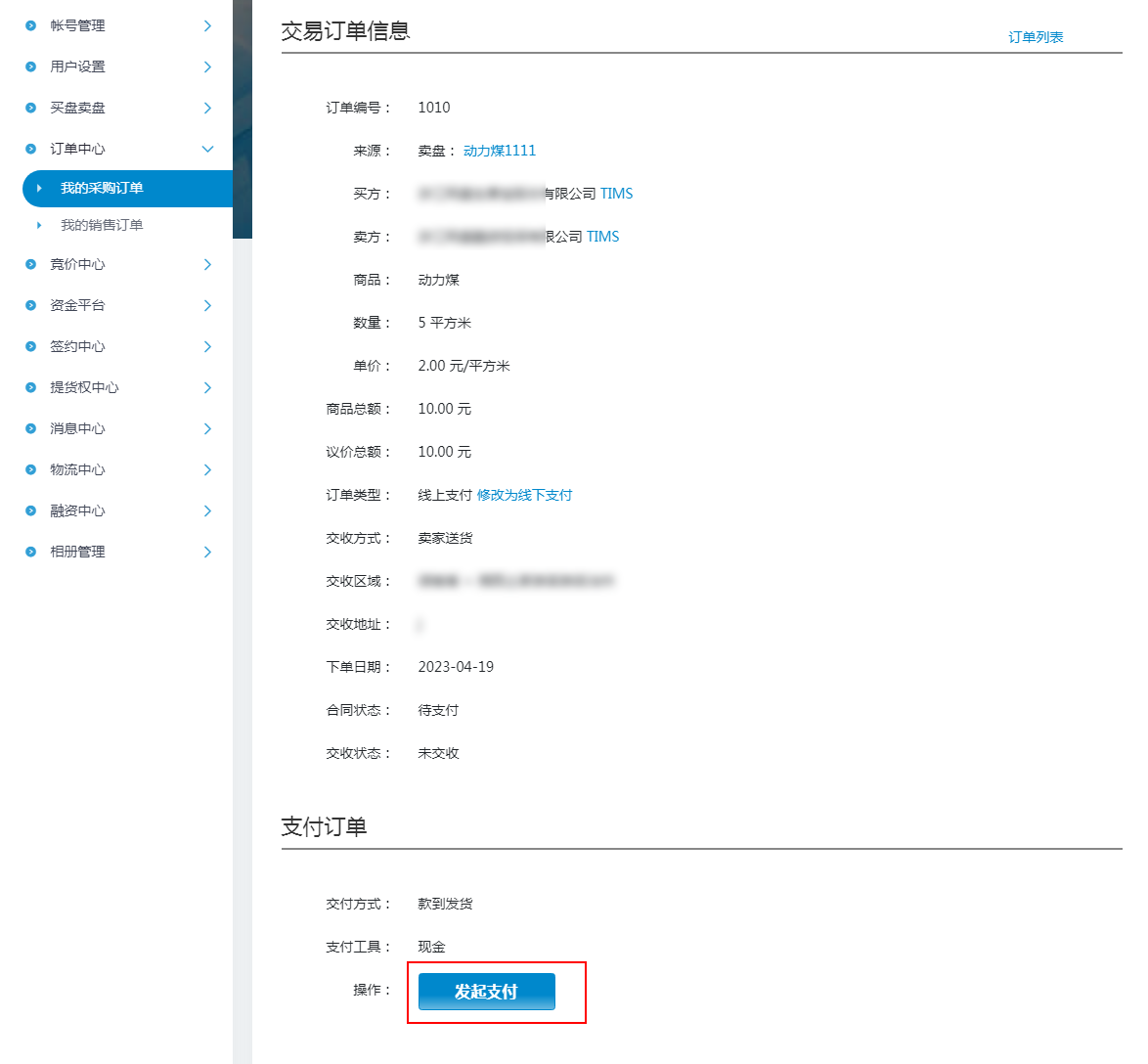Click the bullet icon beside 帐号管理
The height and width of the screenshot is (1064, 1148).
pos(30,25)
